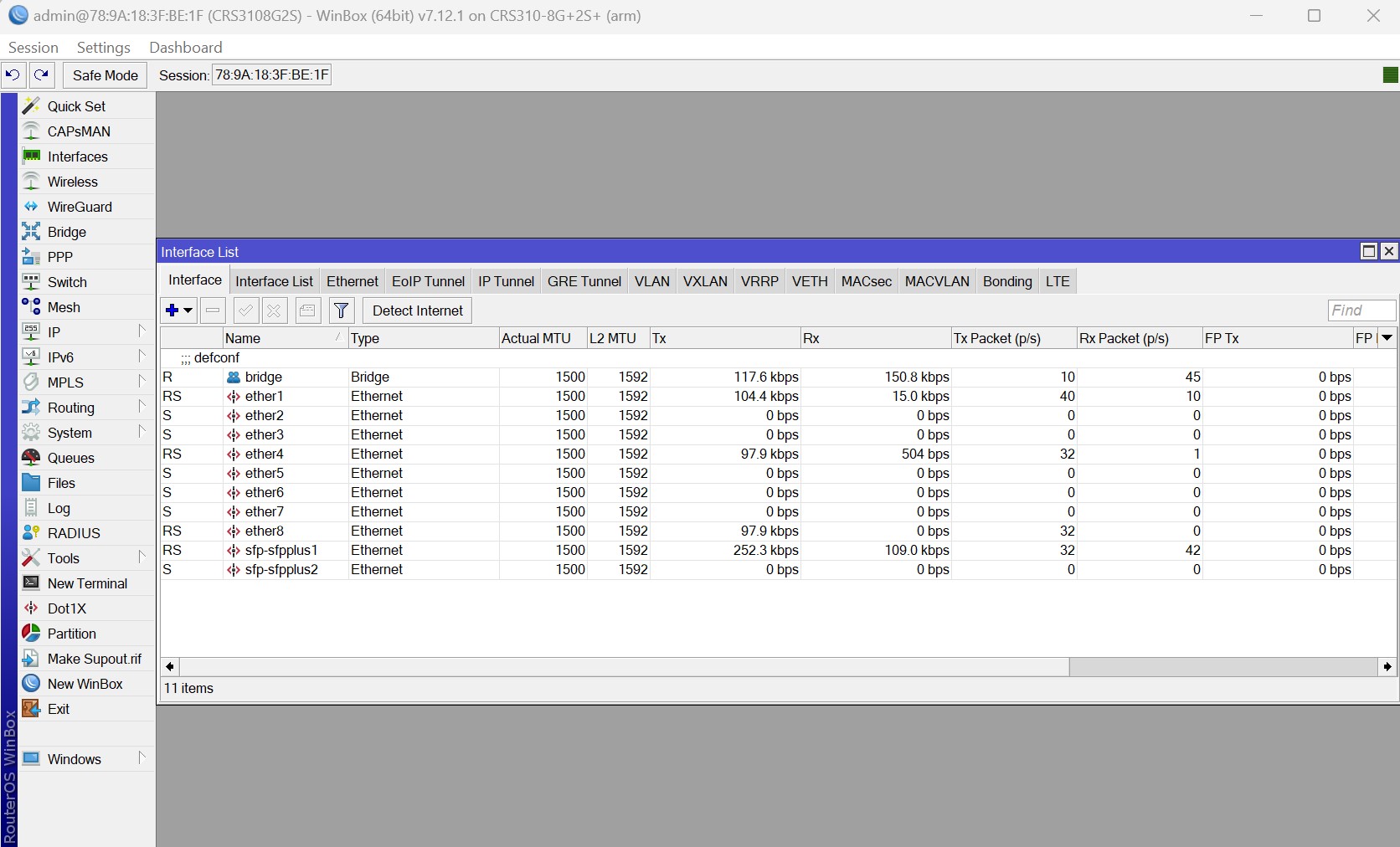Expand the Routing submenu
1400x847 pixels.
pyautogui.click(x=71, y=408)
